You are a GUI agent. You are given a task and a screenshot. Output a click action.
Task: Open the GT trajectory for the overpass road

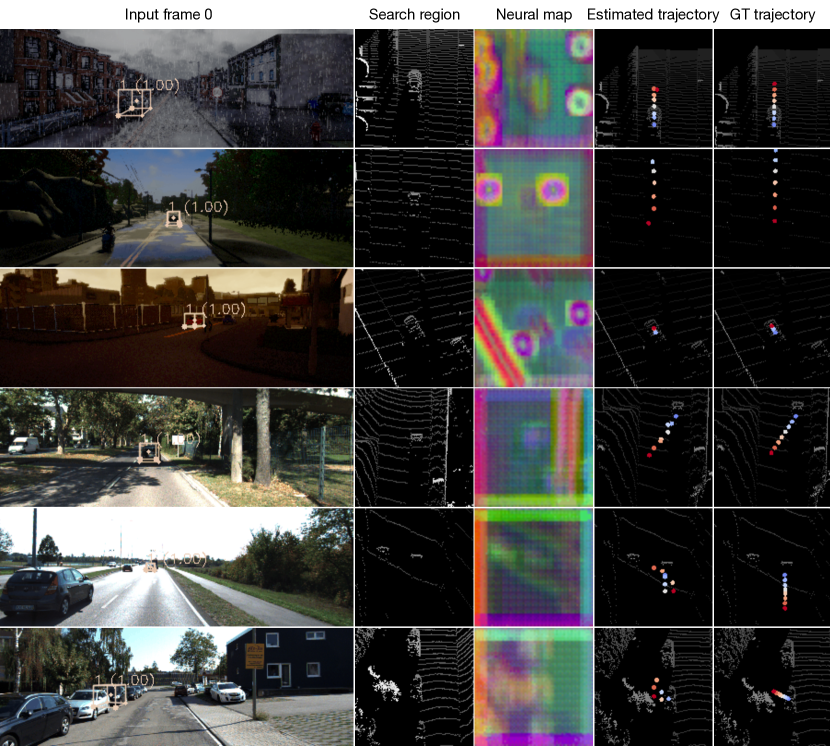(x=772, y=447)
